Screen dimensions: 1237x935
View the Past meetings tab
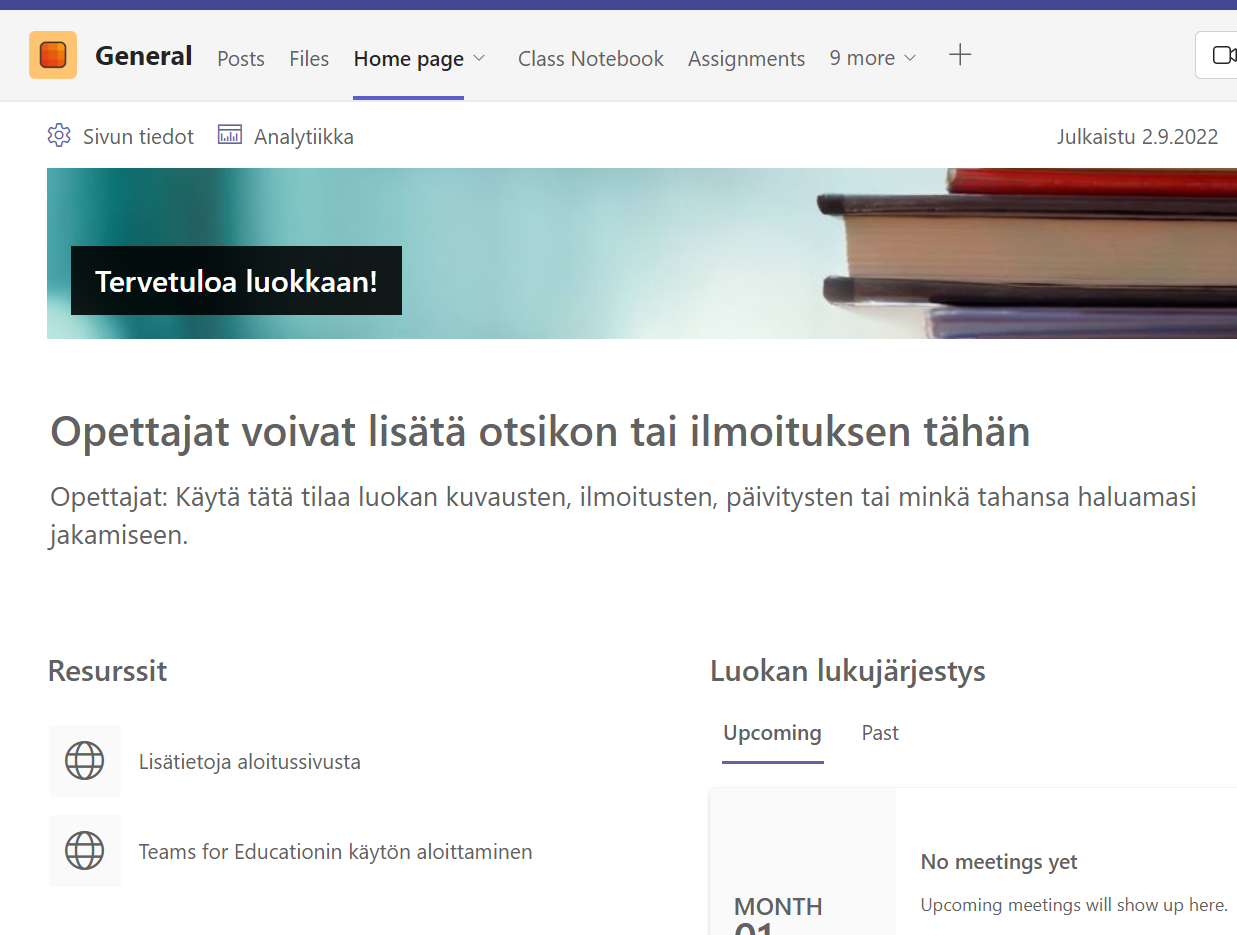(x=879, y=733)
